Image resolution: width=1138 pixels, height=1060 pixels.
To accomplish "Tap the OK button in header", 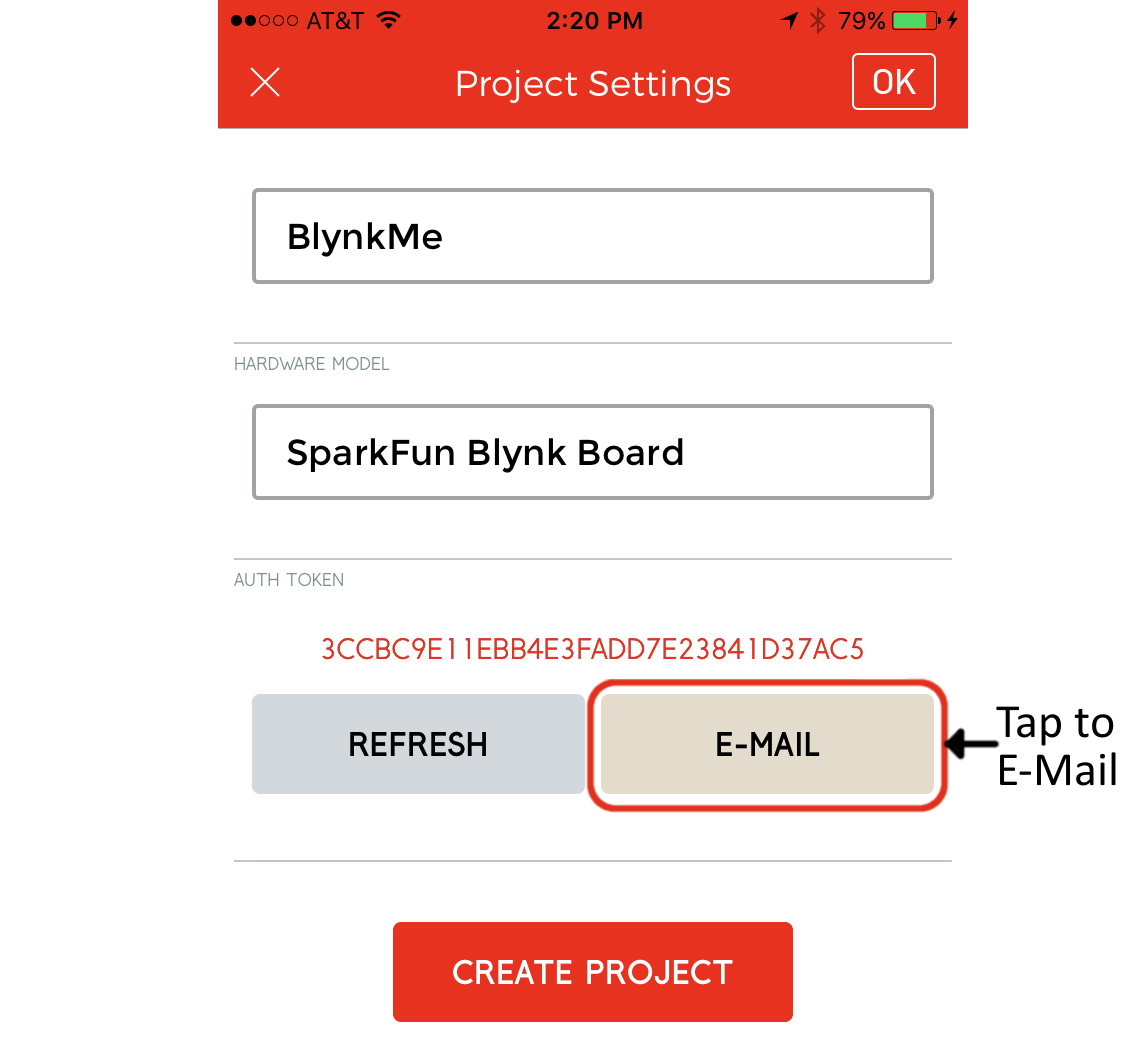I will 893,82.
